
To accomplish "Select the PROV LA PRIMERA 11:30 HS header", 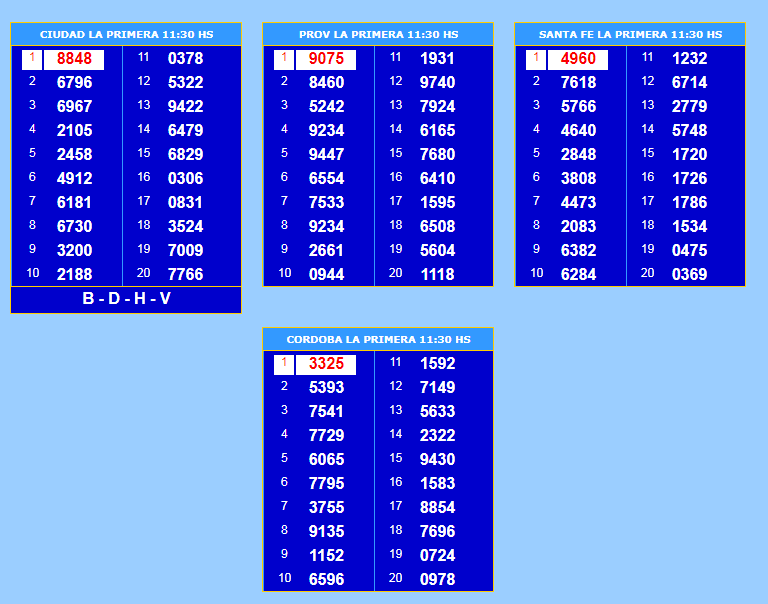I will 378,34.
